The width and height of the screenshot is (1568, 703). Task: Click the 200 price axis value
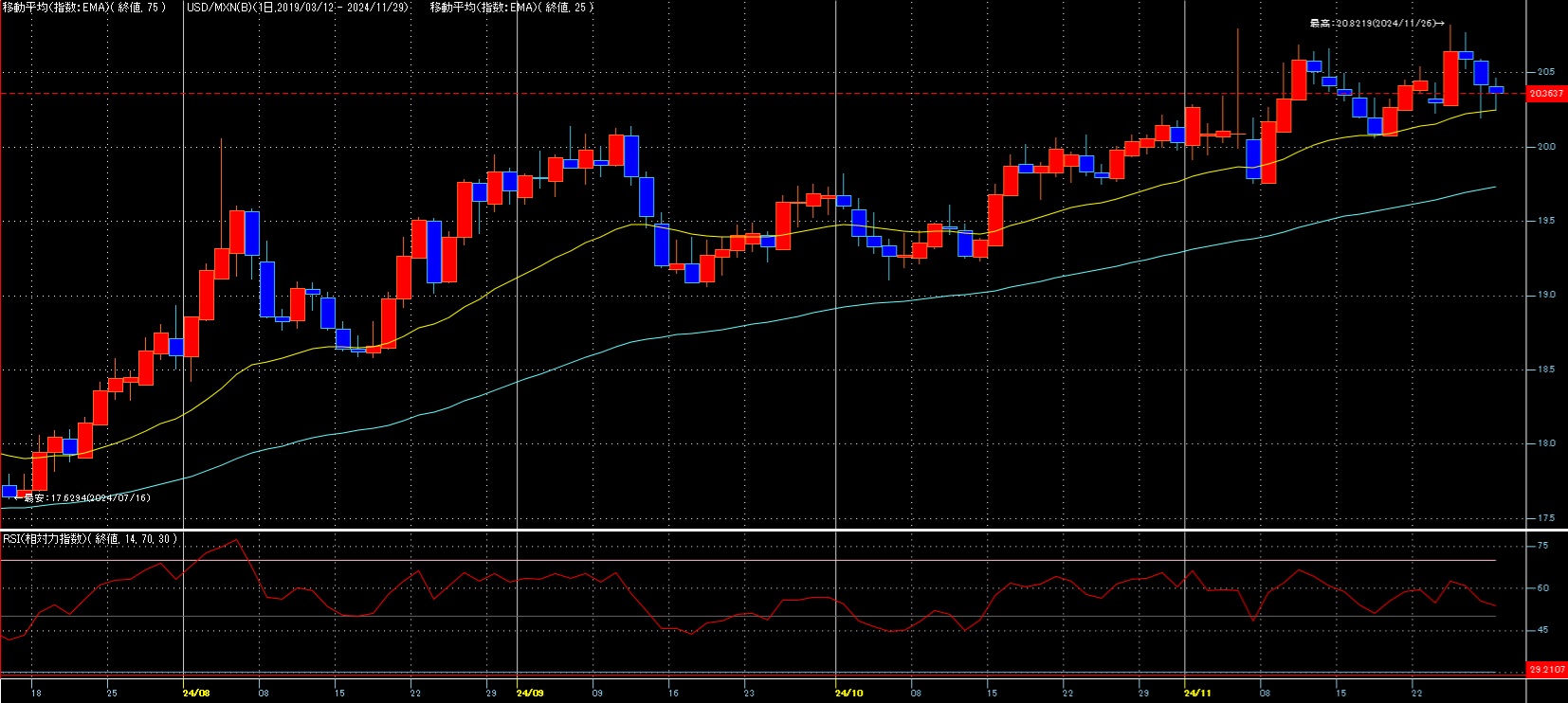pyautogui.click(x=1546, y=147)
